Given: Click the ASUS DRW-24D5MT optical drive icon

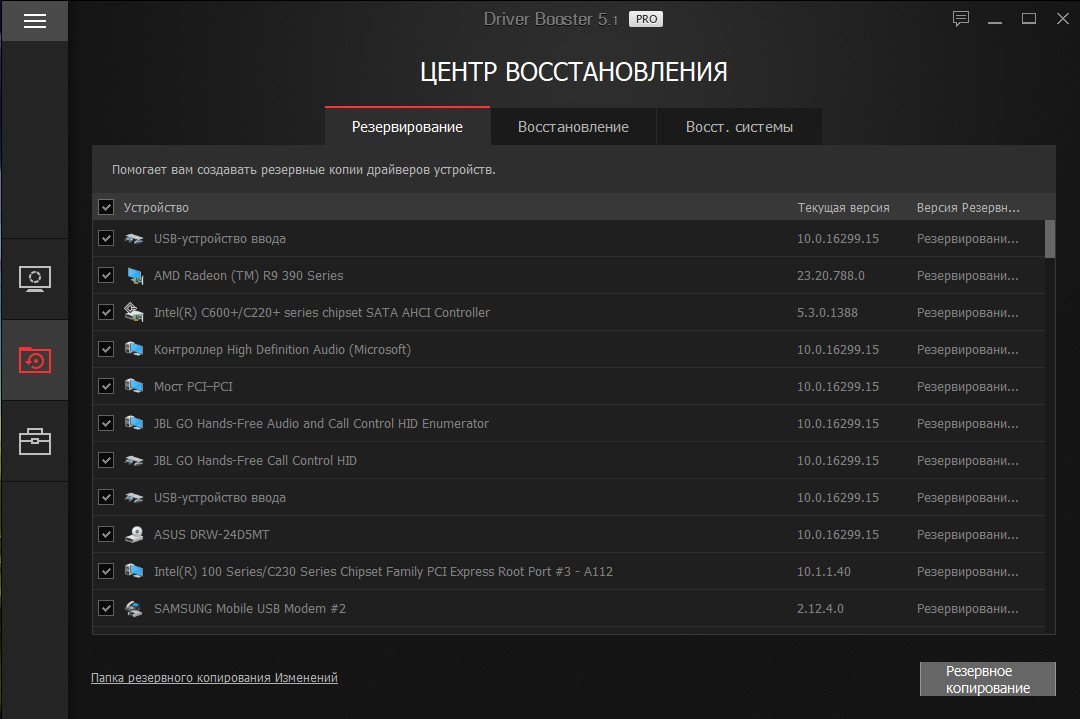Looking at the screenshot, I should 134,535.
